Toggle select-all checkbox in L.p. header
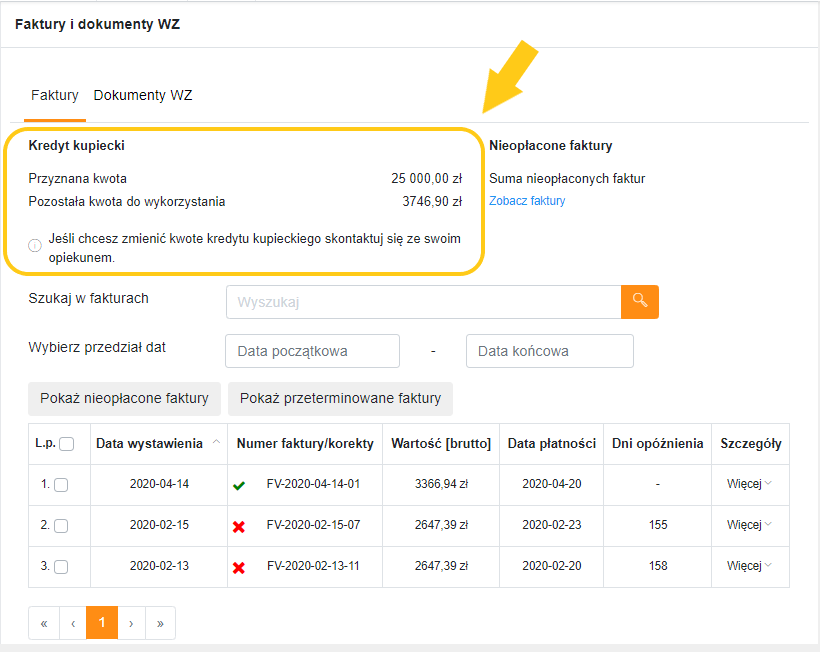Image resolution: width=820 pixels, height=652 pixels. [66, 444]
